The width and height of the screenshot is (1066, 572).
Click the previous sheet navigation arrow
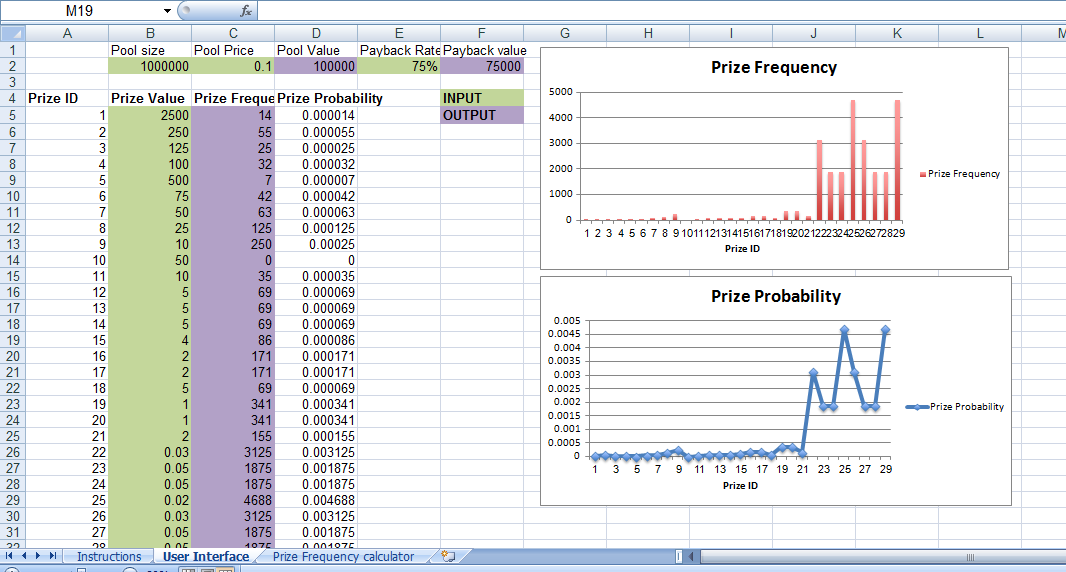tap(24, 556)
